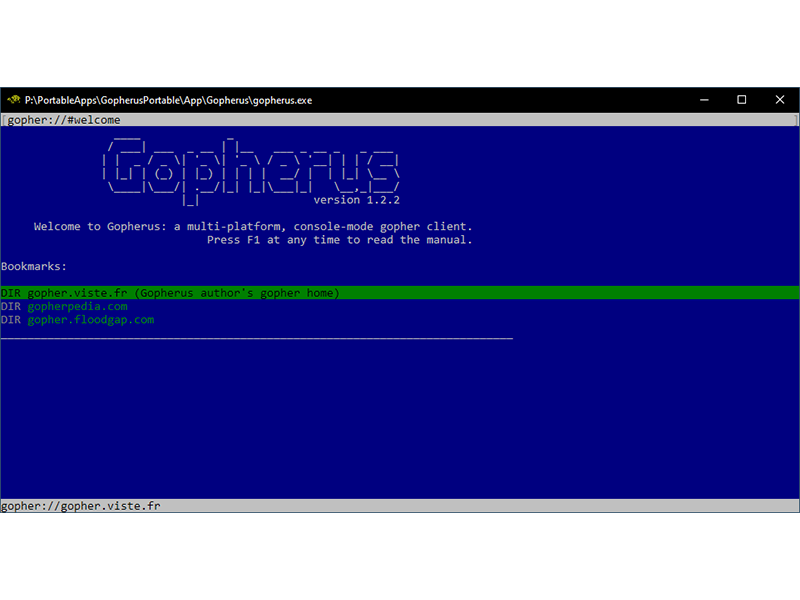Click the Gopherus app icon in title bar
Screen dimensions: 800x600
[x=14, y=100]
